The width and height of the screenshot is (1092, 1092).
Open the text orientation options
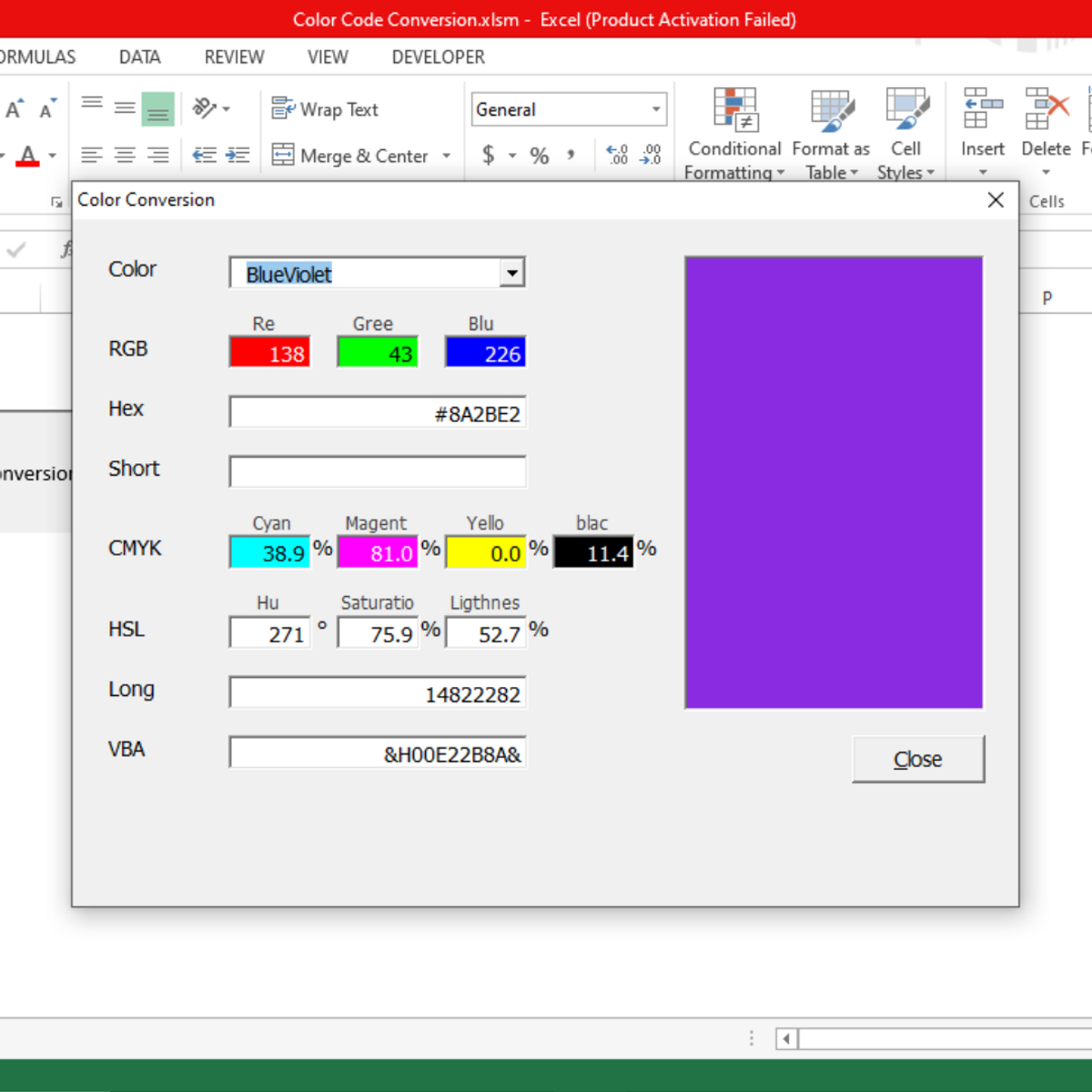(x=210, y=109)
